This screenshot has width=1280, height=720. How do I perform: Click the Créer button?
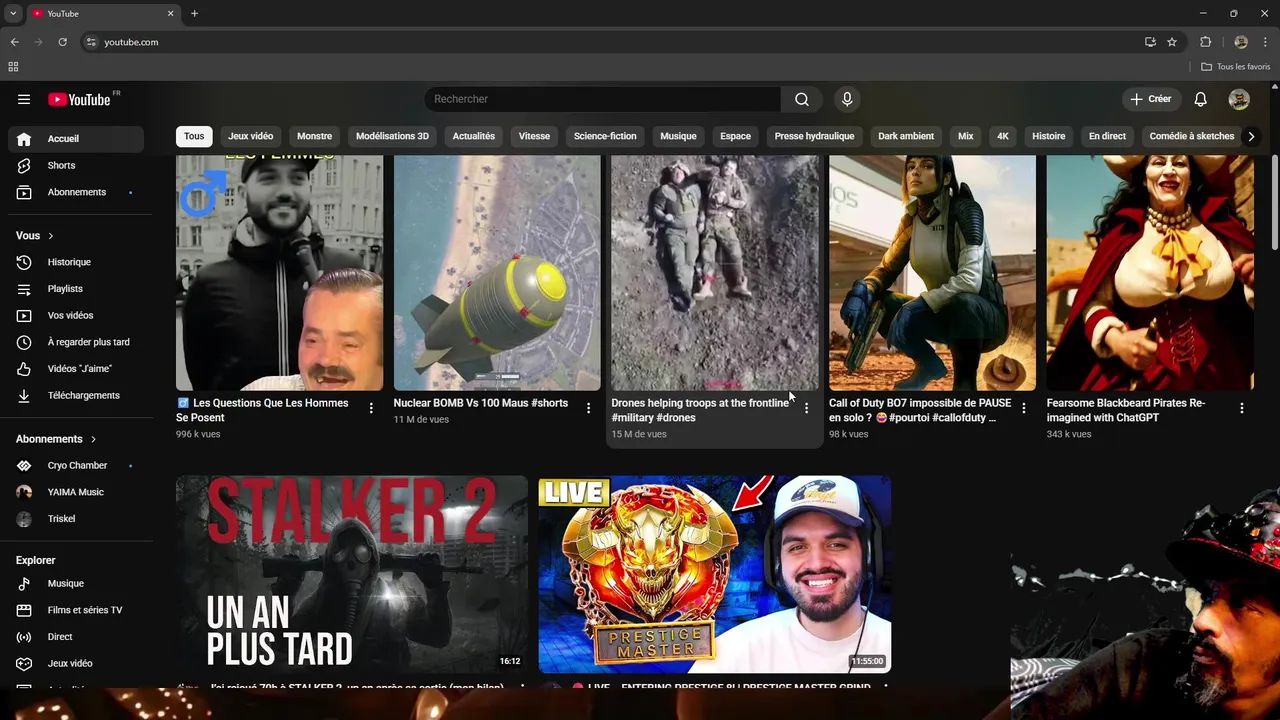(x=1150, y=99)
